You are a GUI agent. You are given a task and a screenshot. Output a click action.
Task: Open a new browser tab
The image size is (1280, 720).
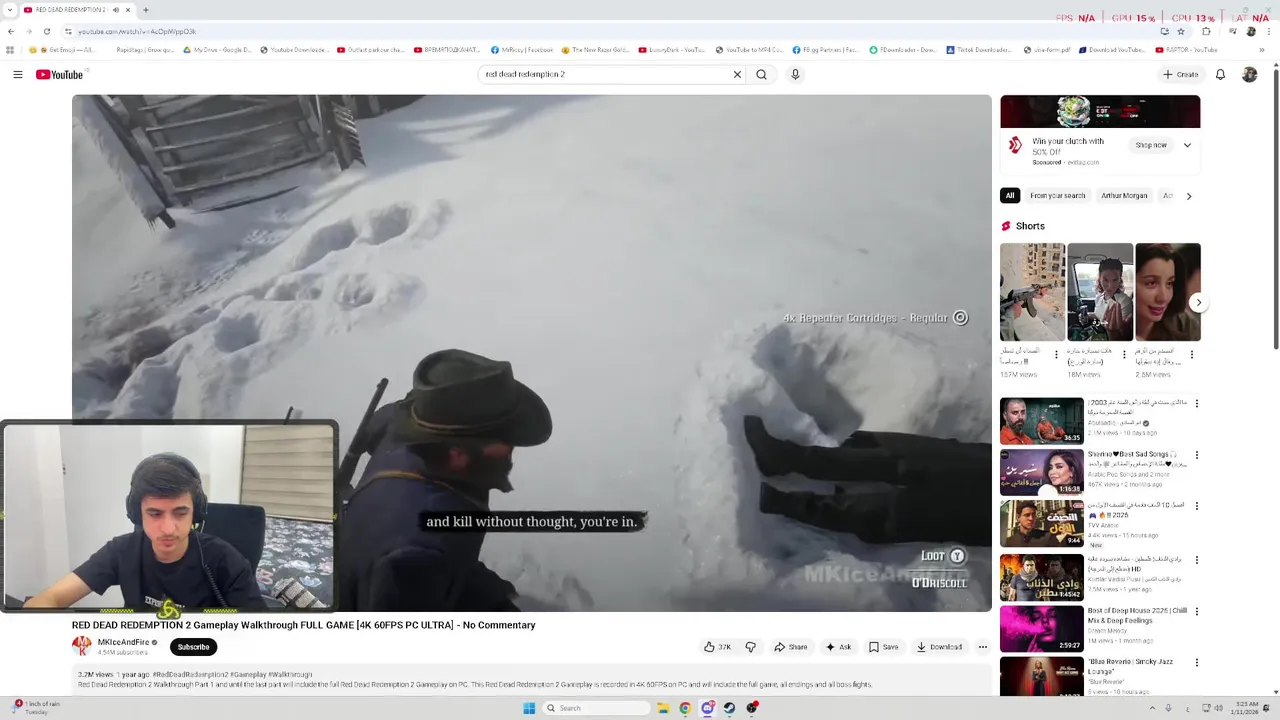[x=146, y=10]
